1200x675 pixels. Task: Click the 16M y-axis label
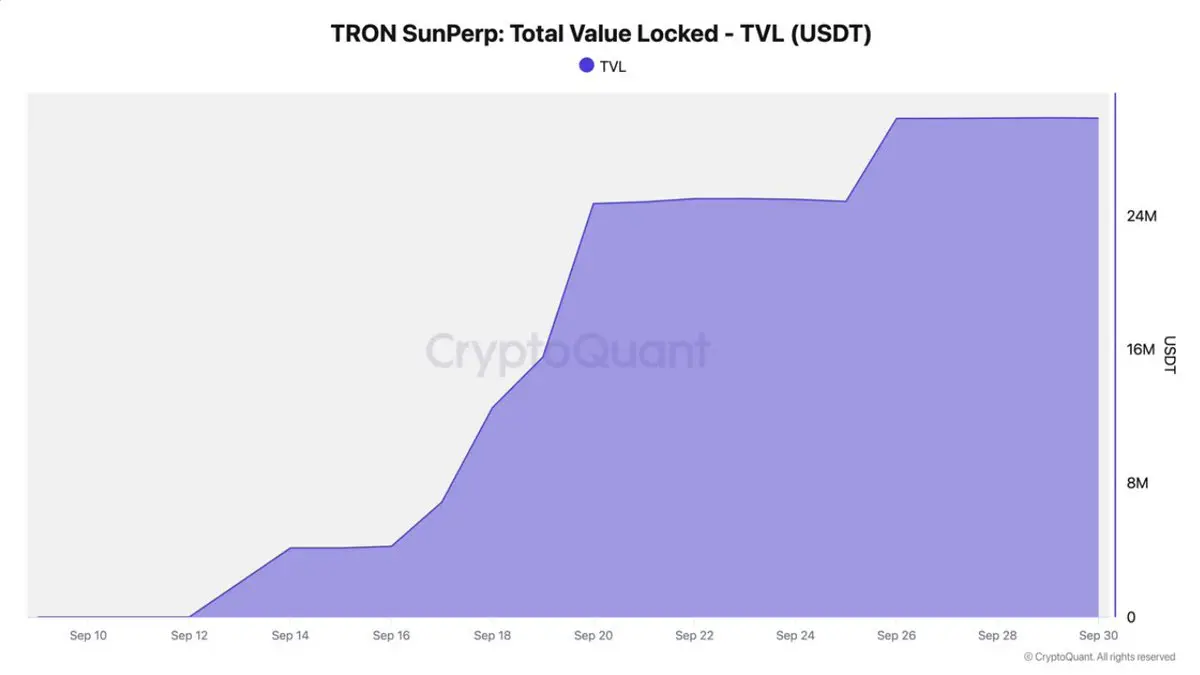coord(1142,349)
